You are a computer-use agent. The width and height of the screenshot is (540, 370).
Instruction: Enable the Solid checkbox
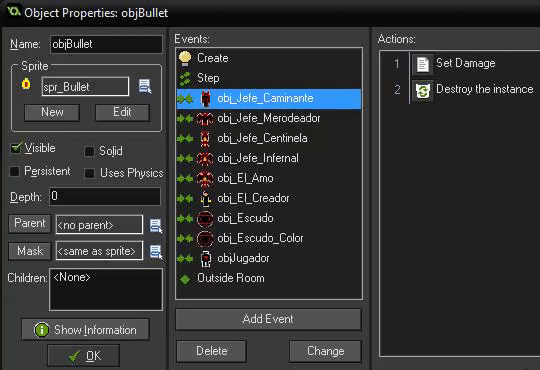tap(90, 151)
